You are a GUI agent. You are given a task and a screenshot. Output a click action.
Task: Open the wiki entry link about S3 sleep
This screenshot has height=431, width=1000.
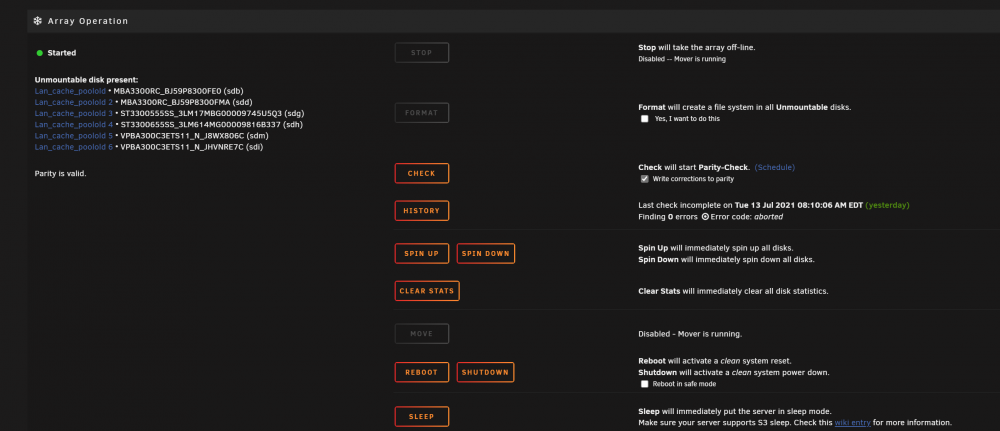(852, 423)
